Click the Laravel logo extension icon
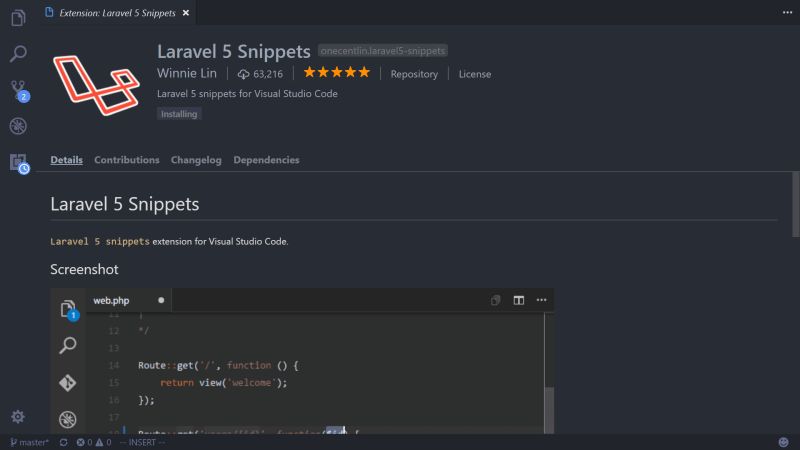The image size is (800, 450). tap(96, 85)
